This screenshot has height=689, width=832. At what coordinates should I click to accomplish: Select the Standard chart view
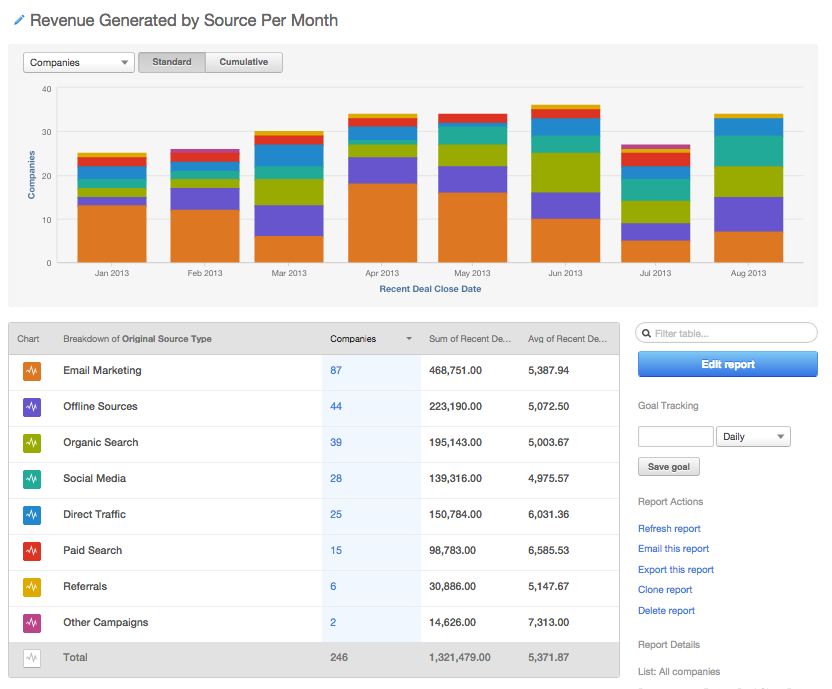(172, 62)
